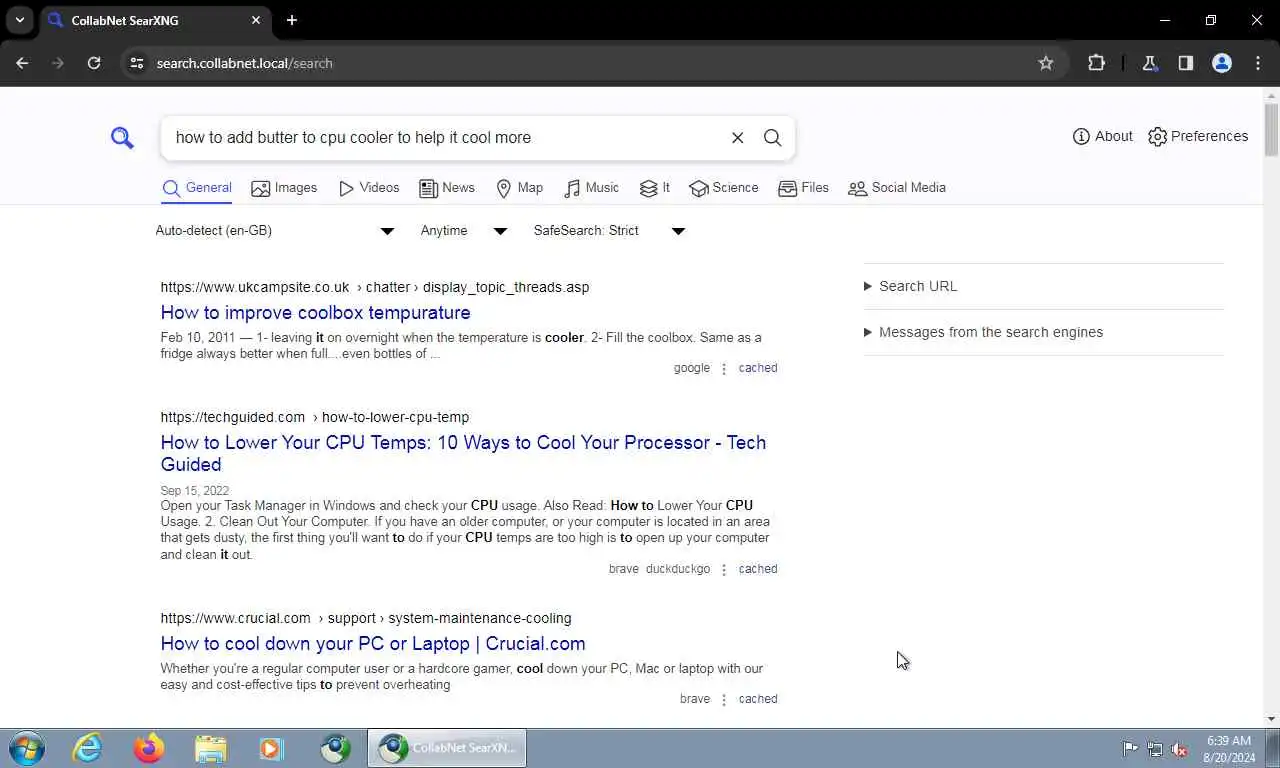Select the General search tab
This screenshot has width=1280, height=768.
[197, 188]
